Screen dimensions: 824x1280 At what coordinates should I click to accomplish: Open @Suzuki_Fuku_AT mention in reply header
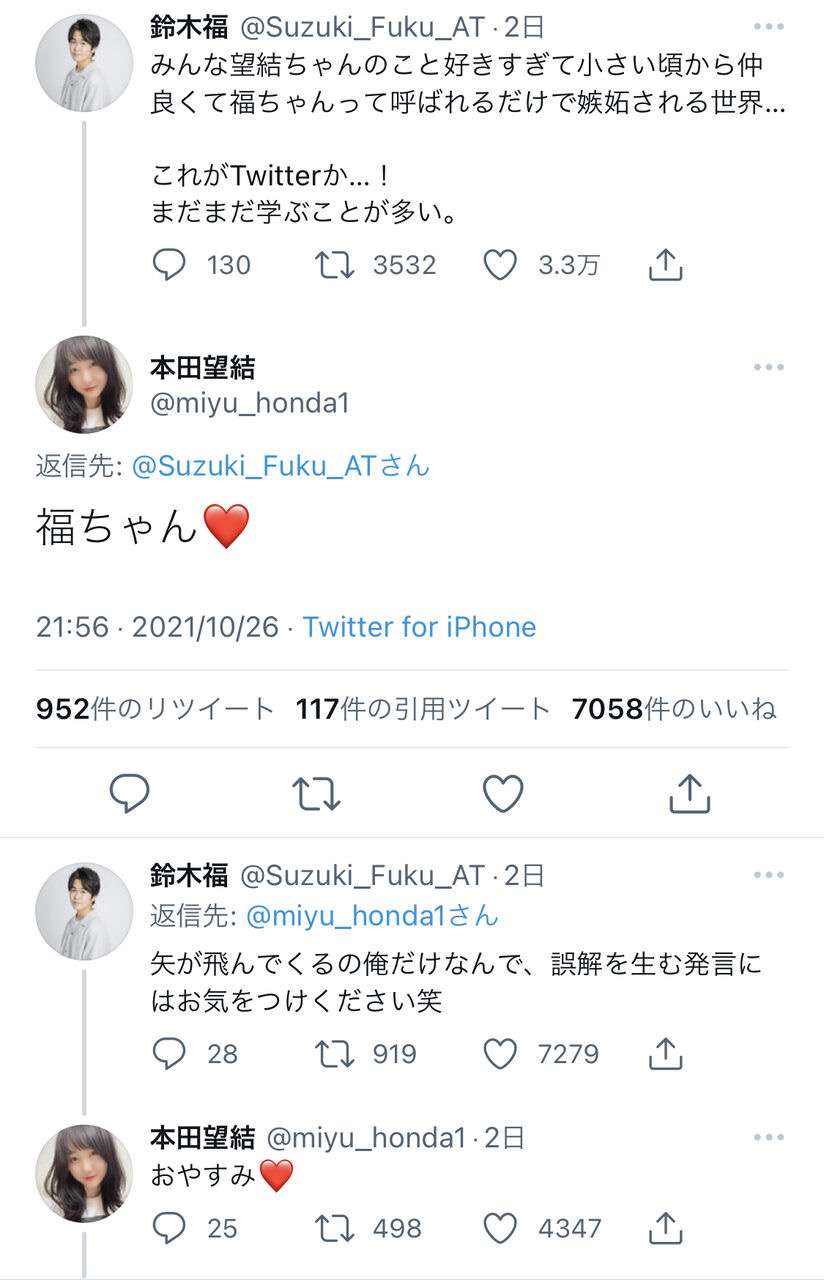tap(280, 465)
